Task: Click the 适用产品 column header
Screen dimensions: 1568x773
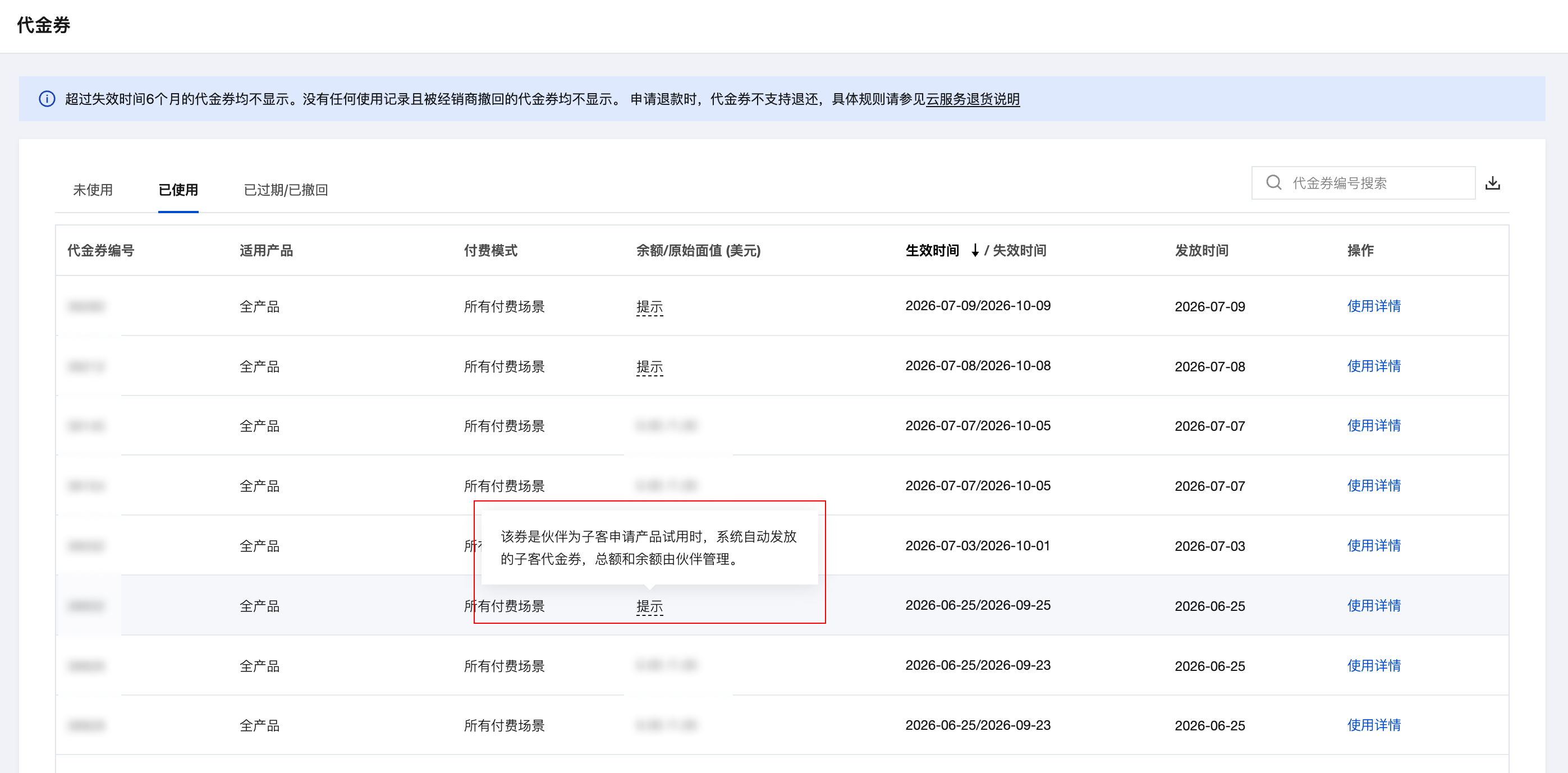Action: [x=266, y=250]
